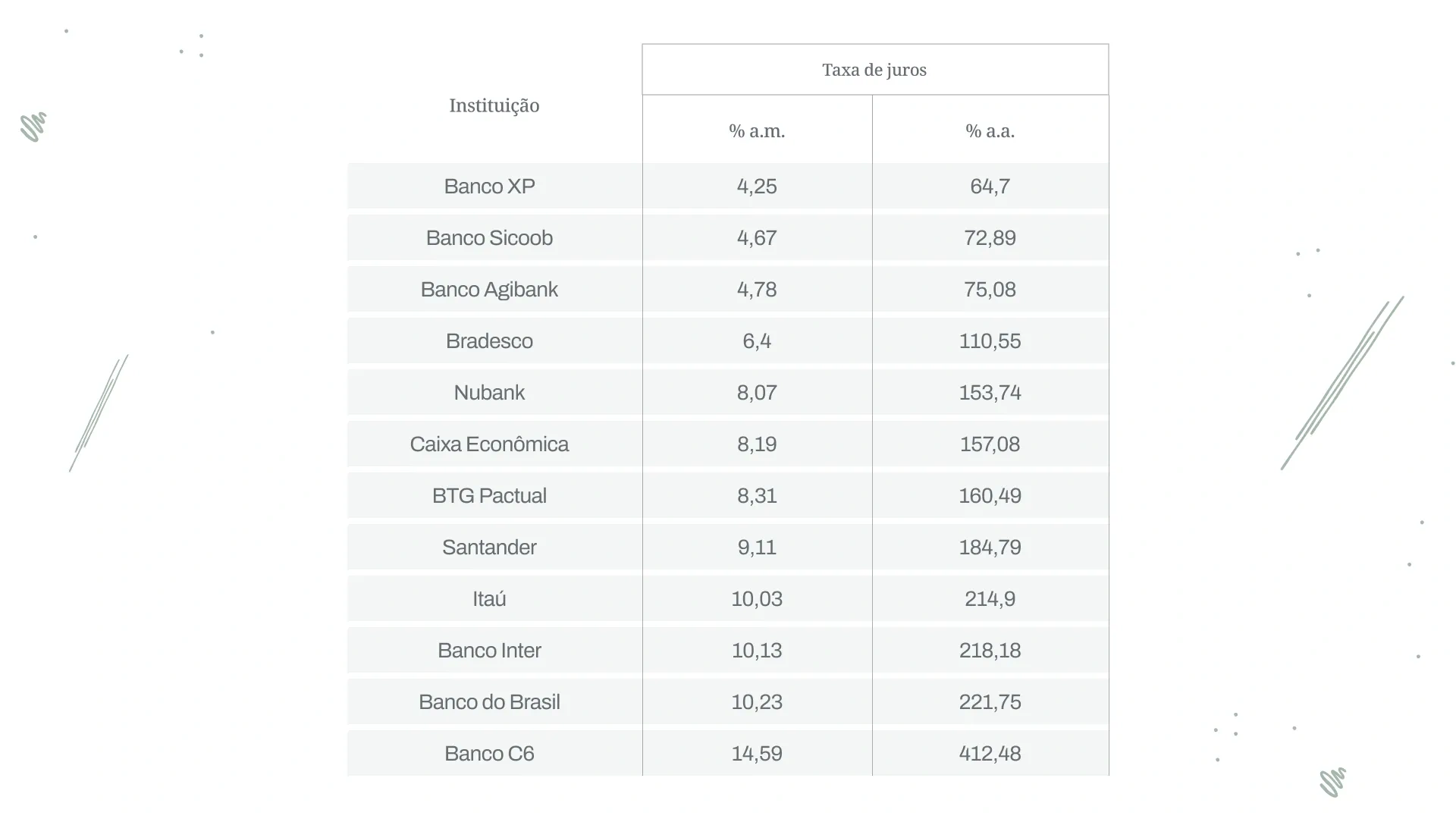Click Bradesco's annual rate 110,55
1456x819 pixels.
point(990,341)
